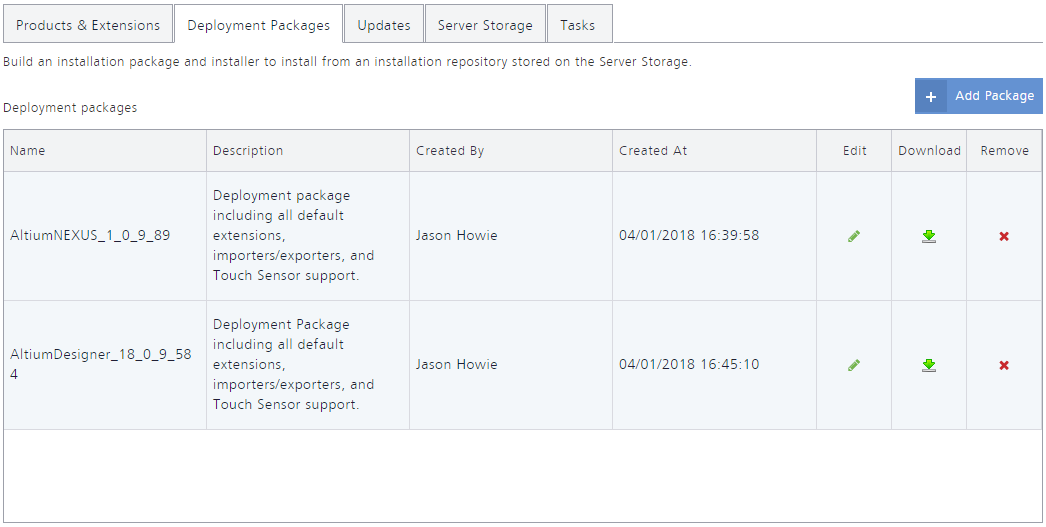Go to the Server Storage tab

(485, 25)
